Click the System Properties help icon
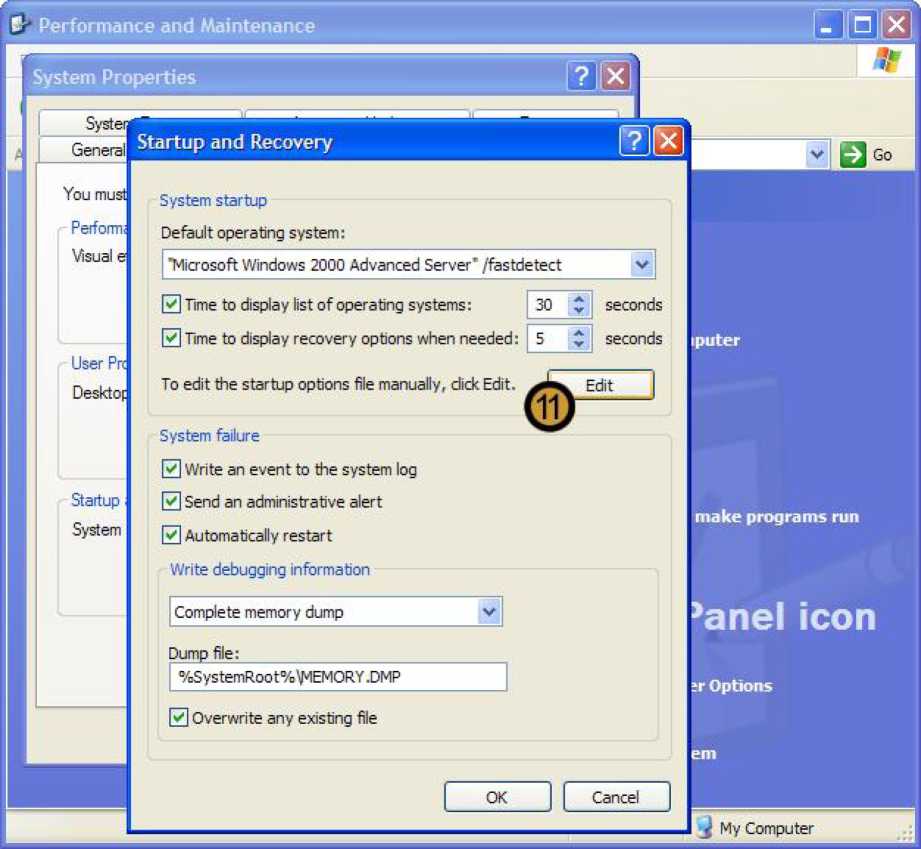 coord(581,76)
